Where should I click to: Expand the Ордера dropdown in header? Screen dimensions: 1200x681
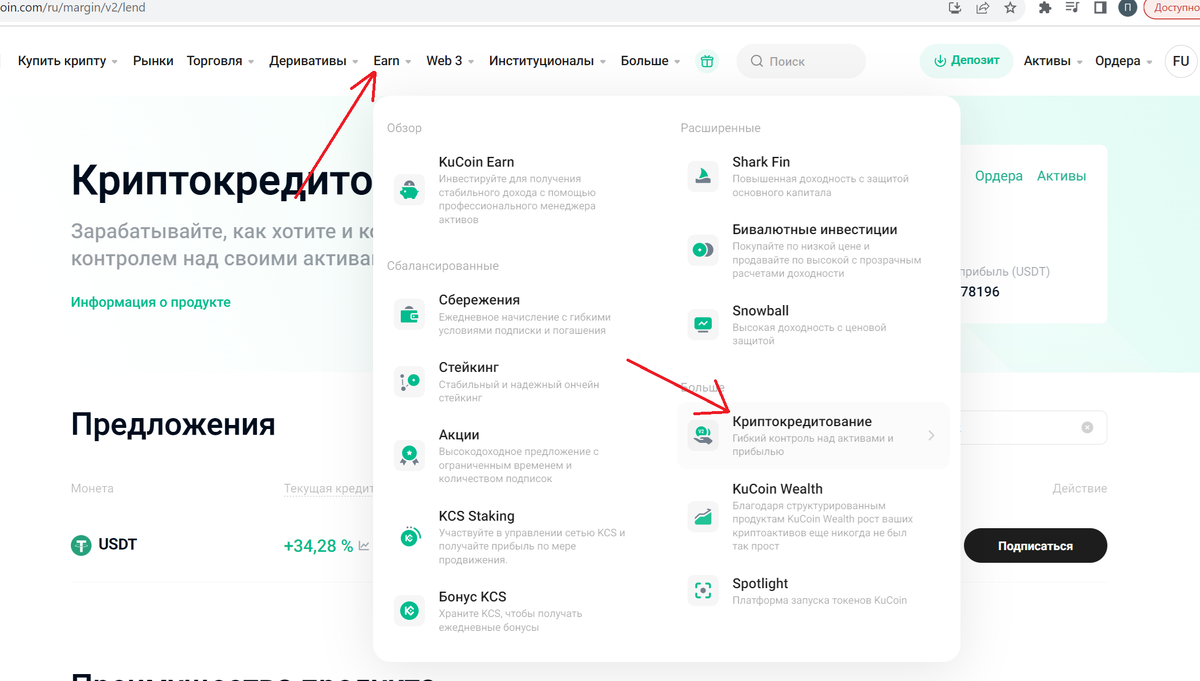tap(1124, 61)
